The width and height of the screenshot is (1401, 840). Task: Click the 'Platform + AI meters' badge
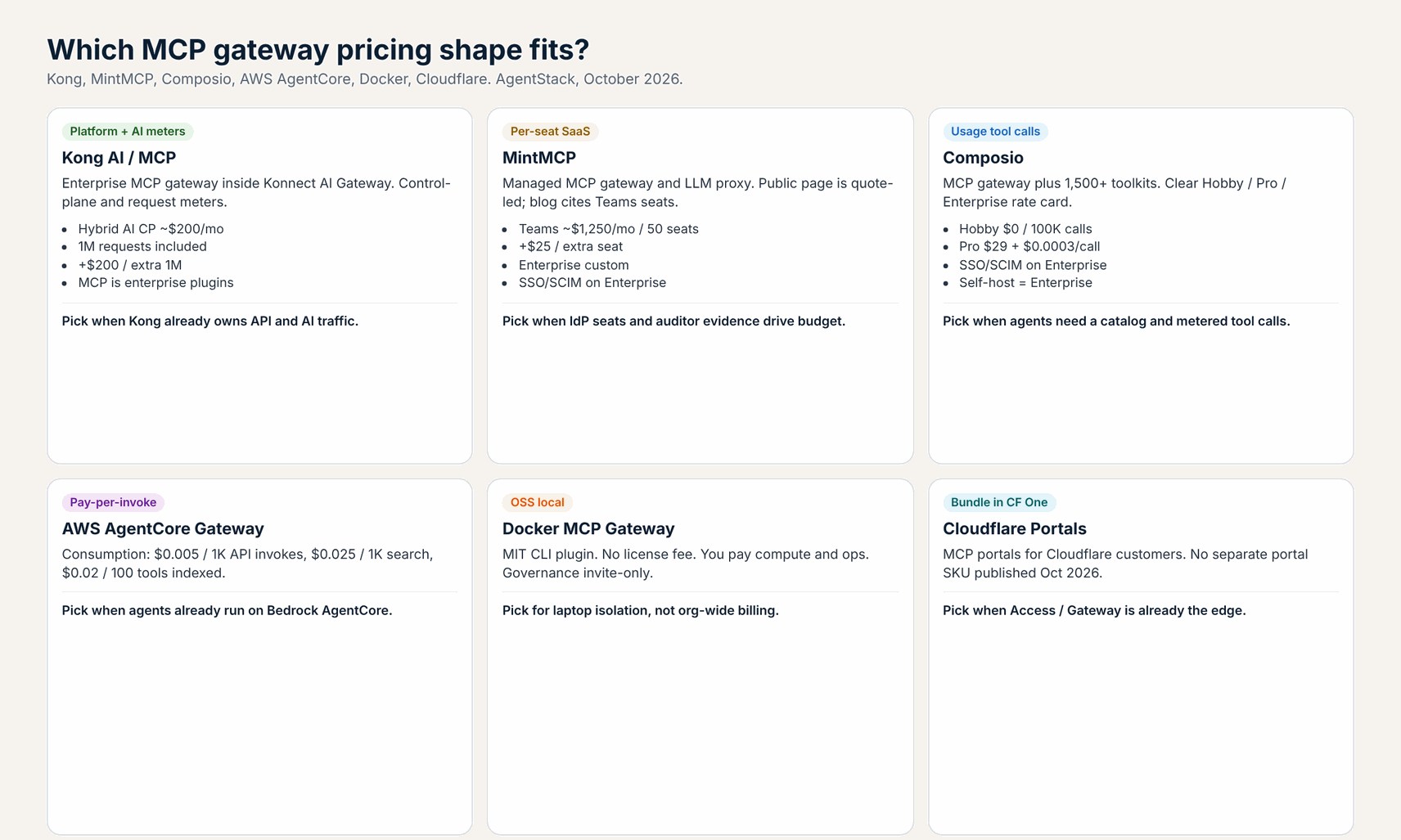[128, 132]
